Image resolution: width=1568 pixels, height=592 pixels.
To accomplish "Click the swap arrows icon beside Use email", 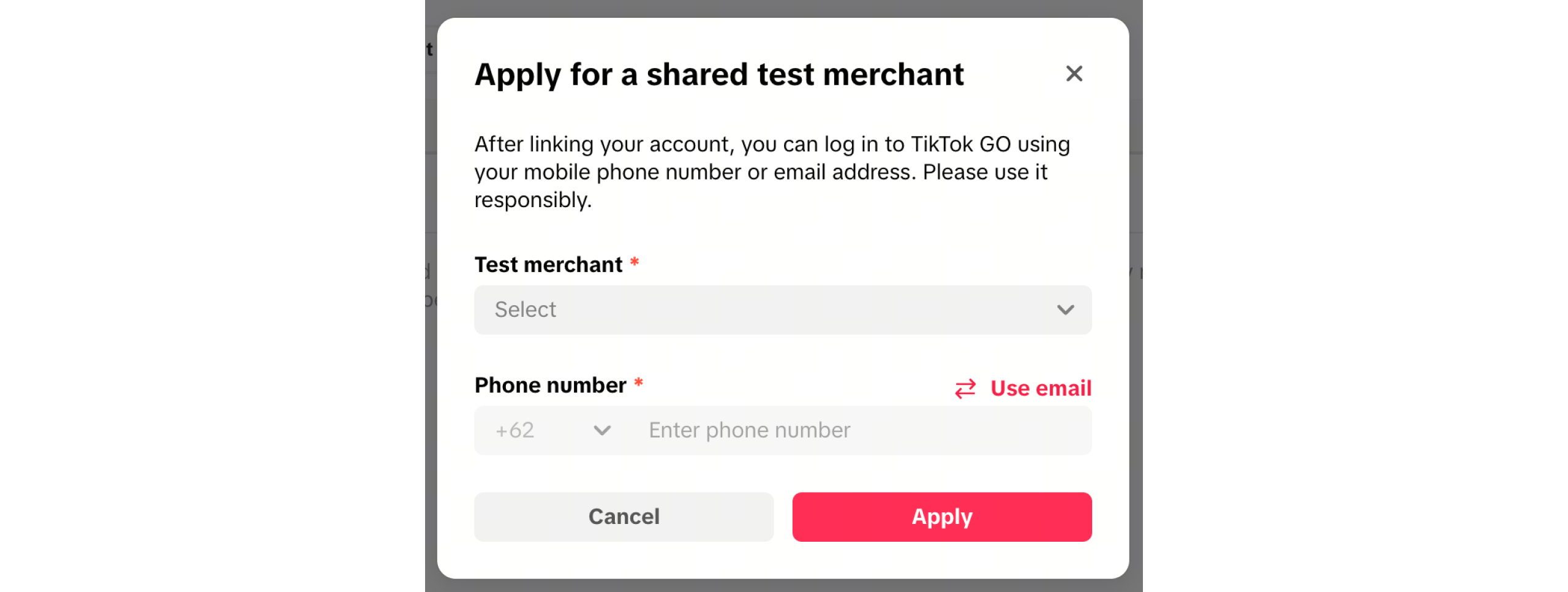I will click(965, 389).
